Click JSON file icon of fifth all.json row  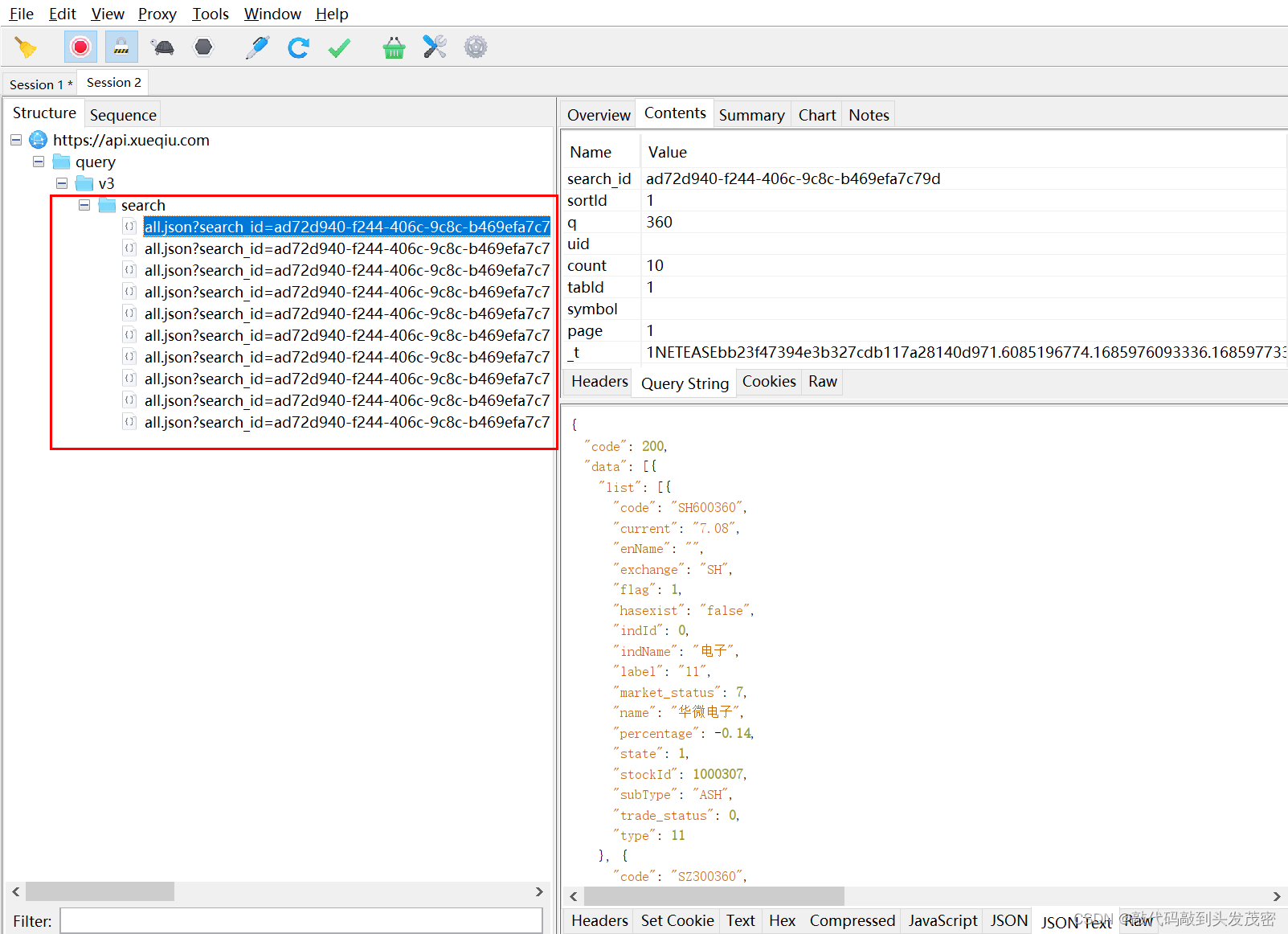tap(129, 313)
